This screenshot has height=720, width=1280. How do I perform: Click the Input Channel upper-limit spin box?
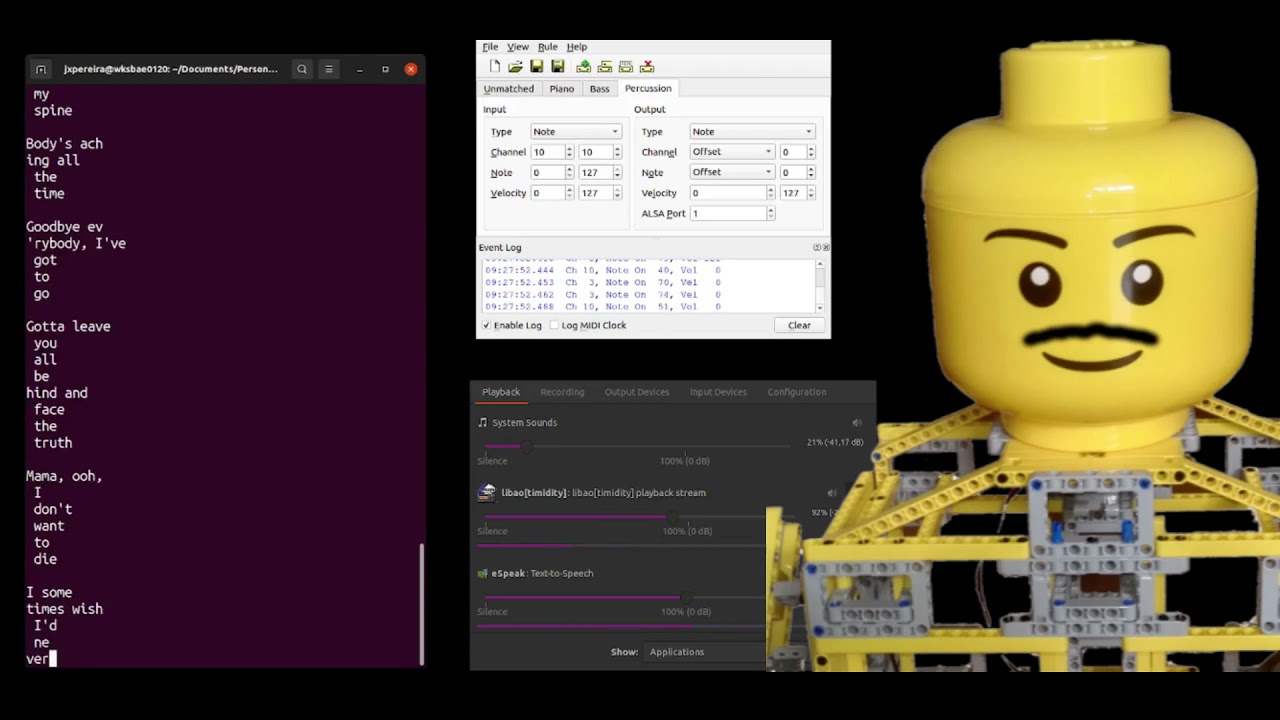tap(600, 152)
